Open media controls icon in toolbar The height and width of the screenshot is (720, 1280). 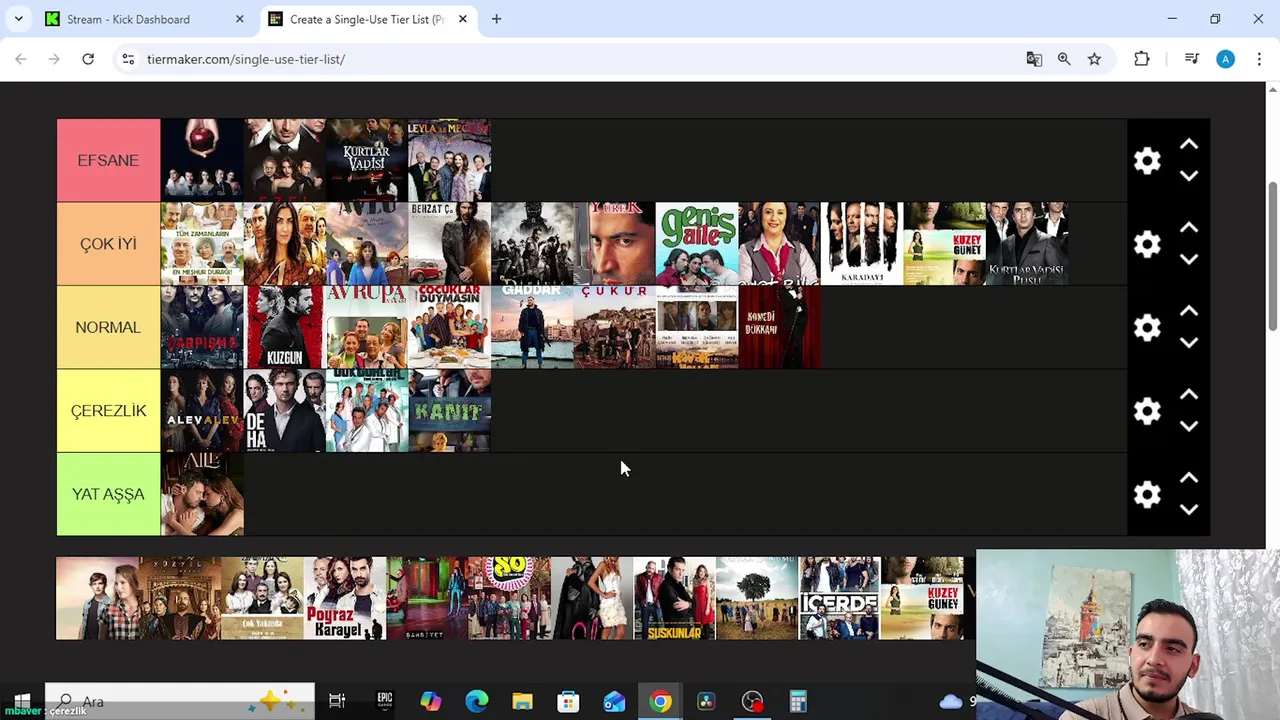coord(1191,59)
